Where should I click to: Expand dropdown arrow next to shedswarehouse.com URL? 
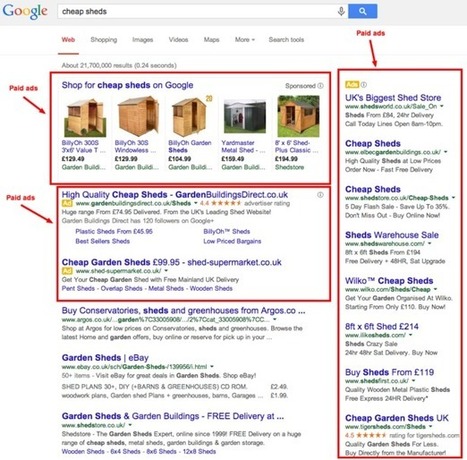click(429, 244)
